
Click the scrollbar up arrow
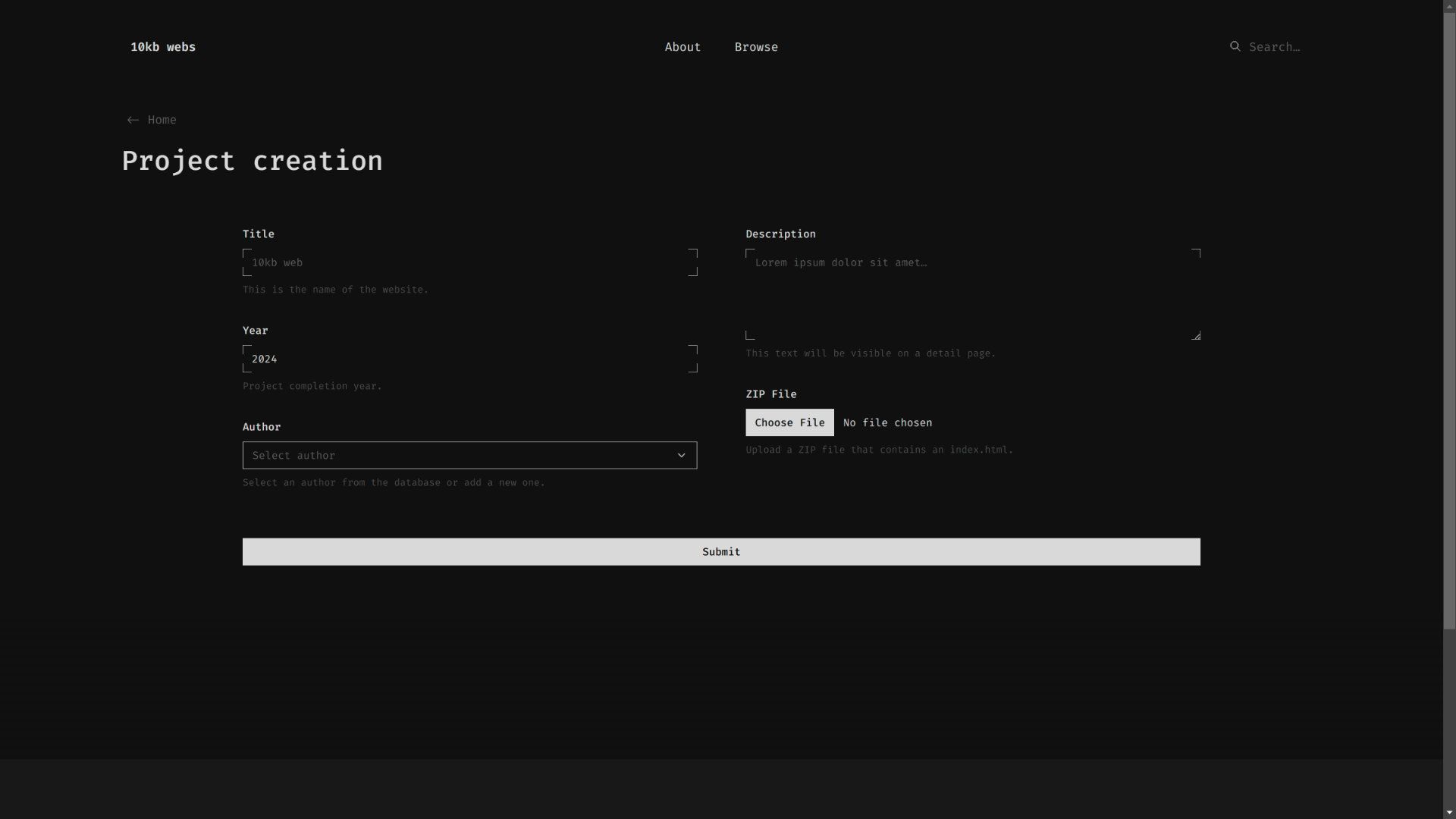pos(1449,5)
